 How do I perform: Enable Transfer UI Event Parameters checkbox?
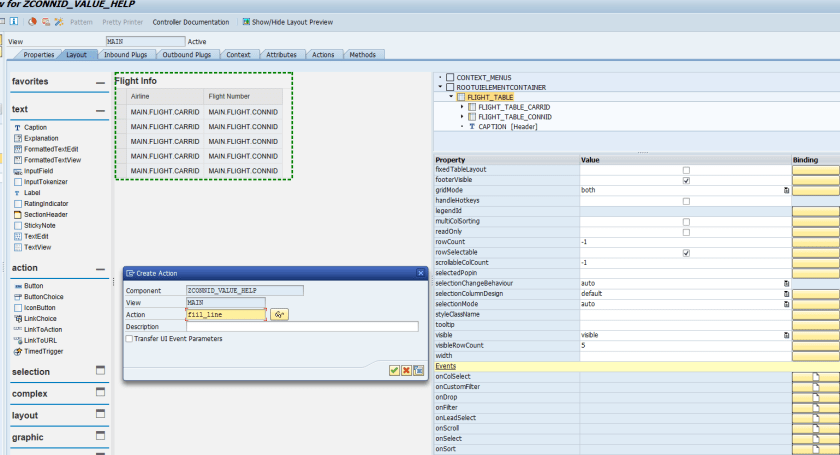(x=129, y=339)
